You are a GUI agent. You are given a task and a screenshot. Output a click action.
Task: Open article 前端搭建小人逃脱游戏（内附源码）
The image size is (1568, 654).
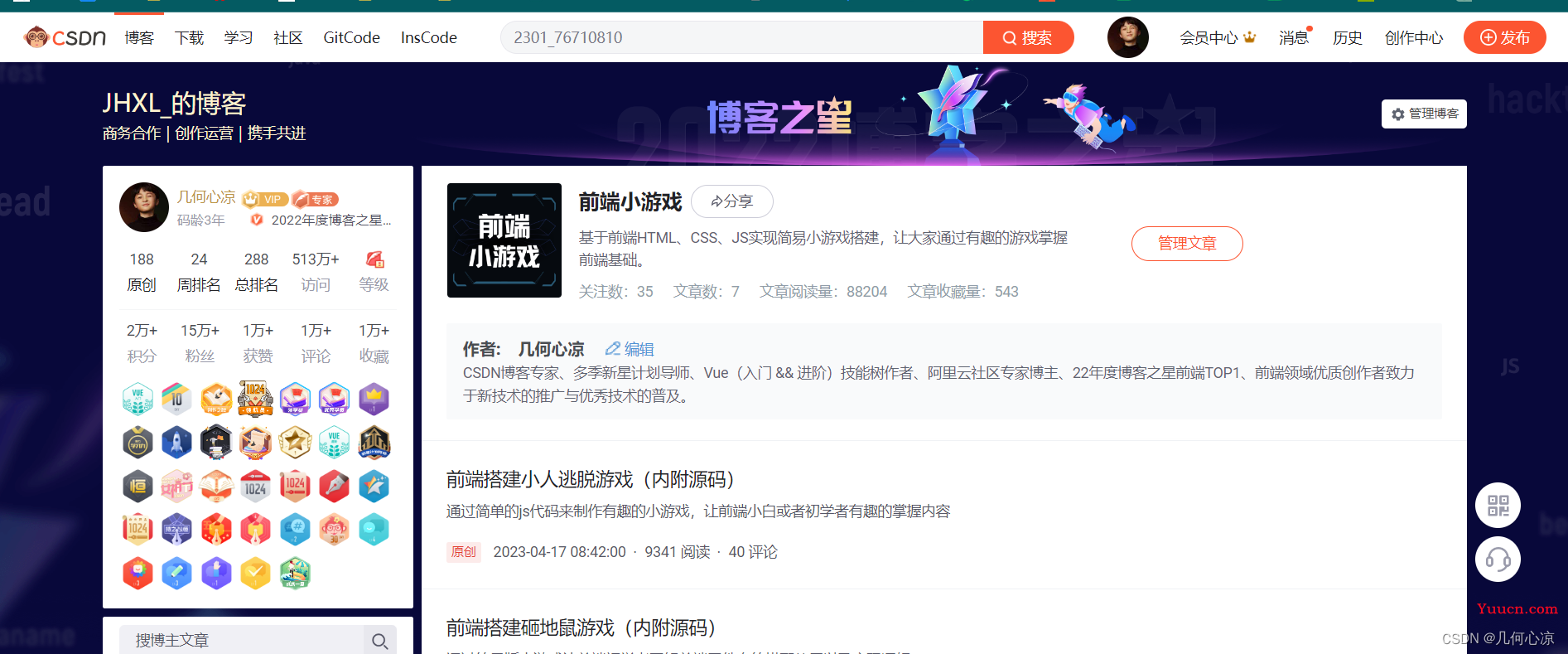point(591,479)
